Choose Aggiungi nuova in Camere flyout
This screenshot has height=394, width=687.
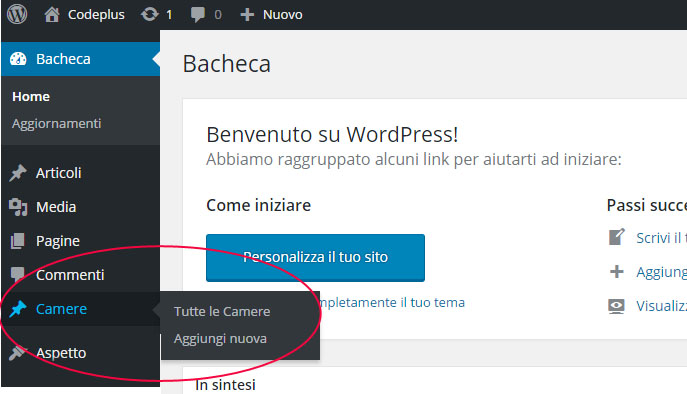[220, 339]
